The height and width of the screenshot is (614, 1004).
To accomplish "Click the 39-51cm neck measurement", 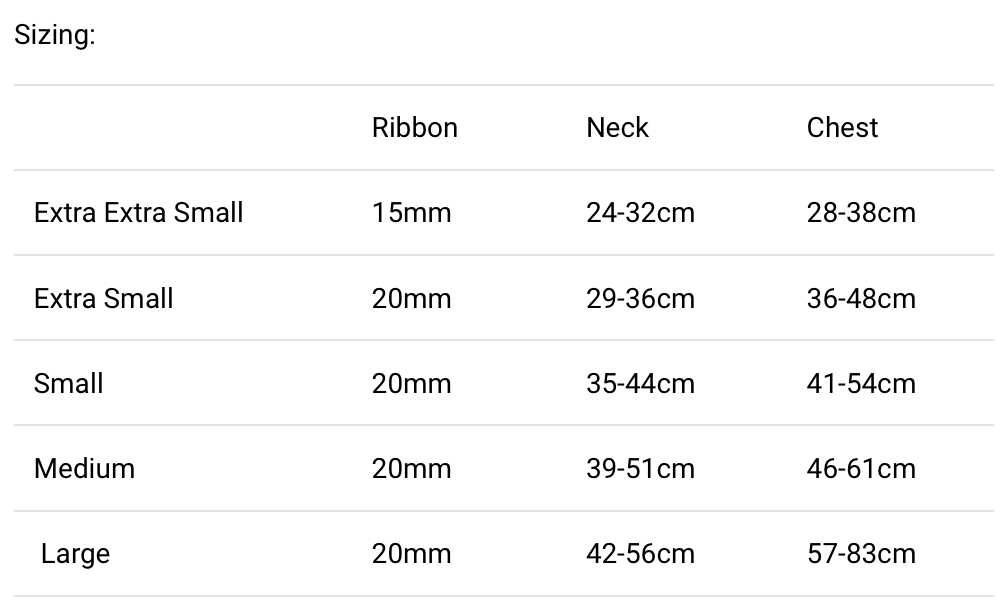I will (x=640, y=469).
